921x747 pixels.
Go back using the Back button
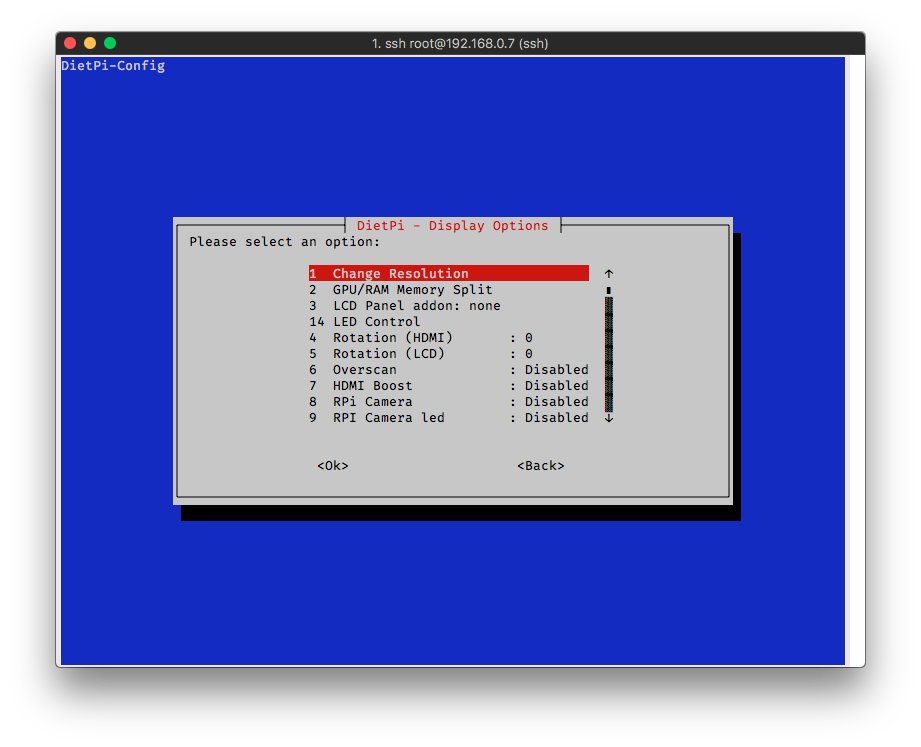[540, 466]
